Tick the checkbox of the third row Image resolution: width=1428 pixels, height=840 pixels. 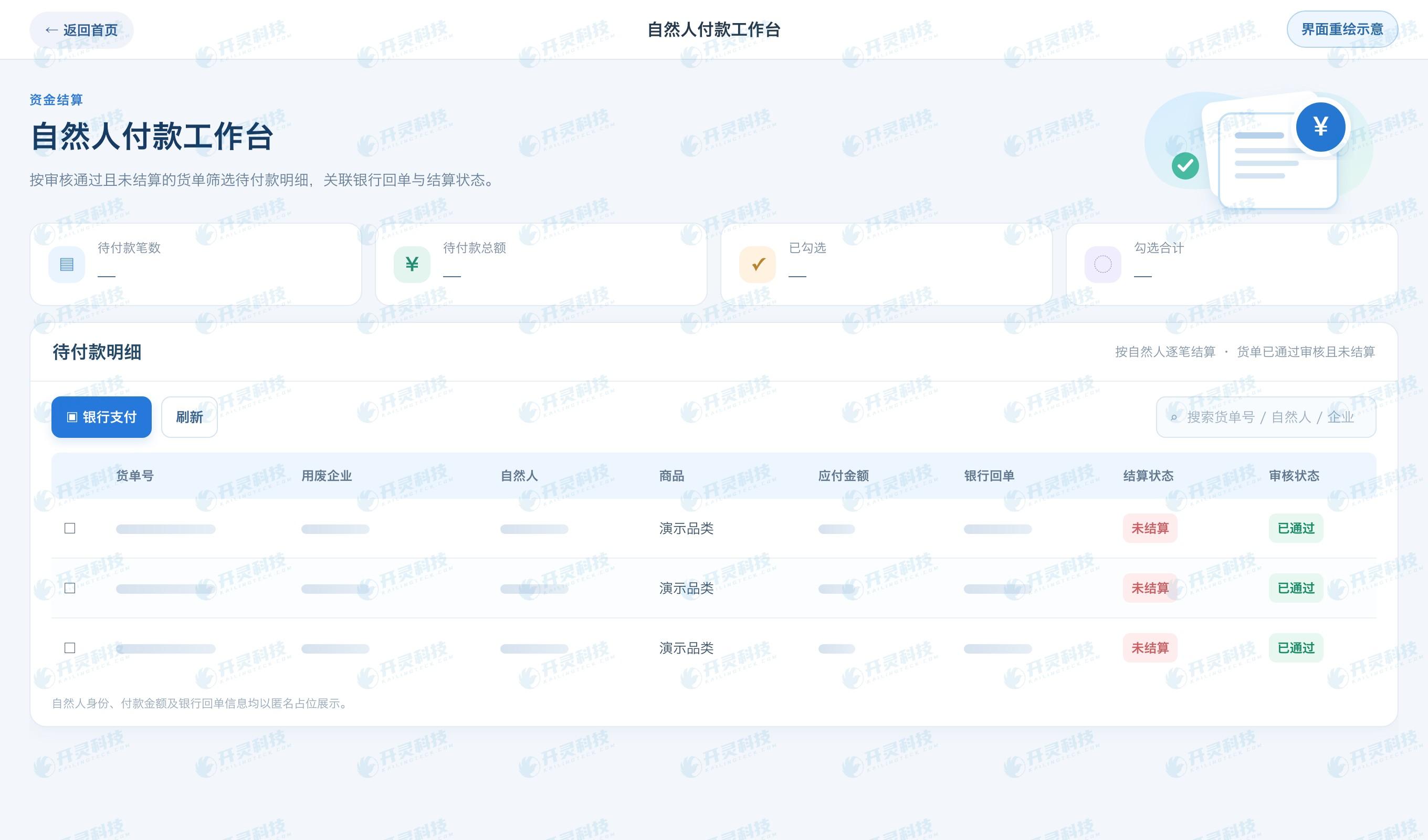pos(70,648)
